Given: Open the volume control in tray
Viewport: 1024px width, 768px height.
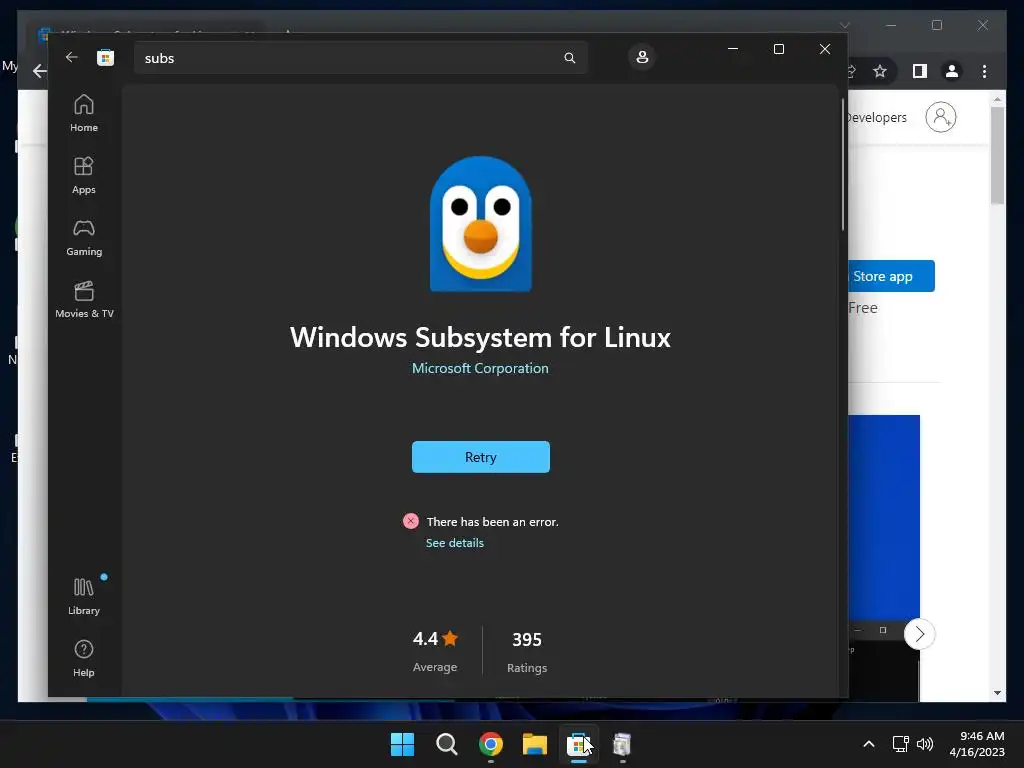Looking at the screenshot, I should pyautogui.click(x=925, y=744).
